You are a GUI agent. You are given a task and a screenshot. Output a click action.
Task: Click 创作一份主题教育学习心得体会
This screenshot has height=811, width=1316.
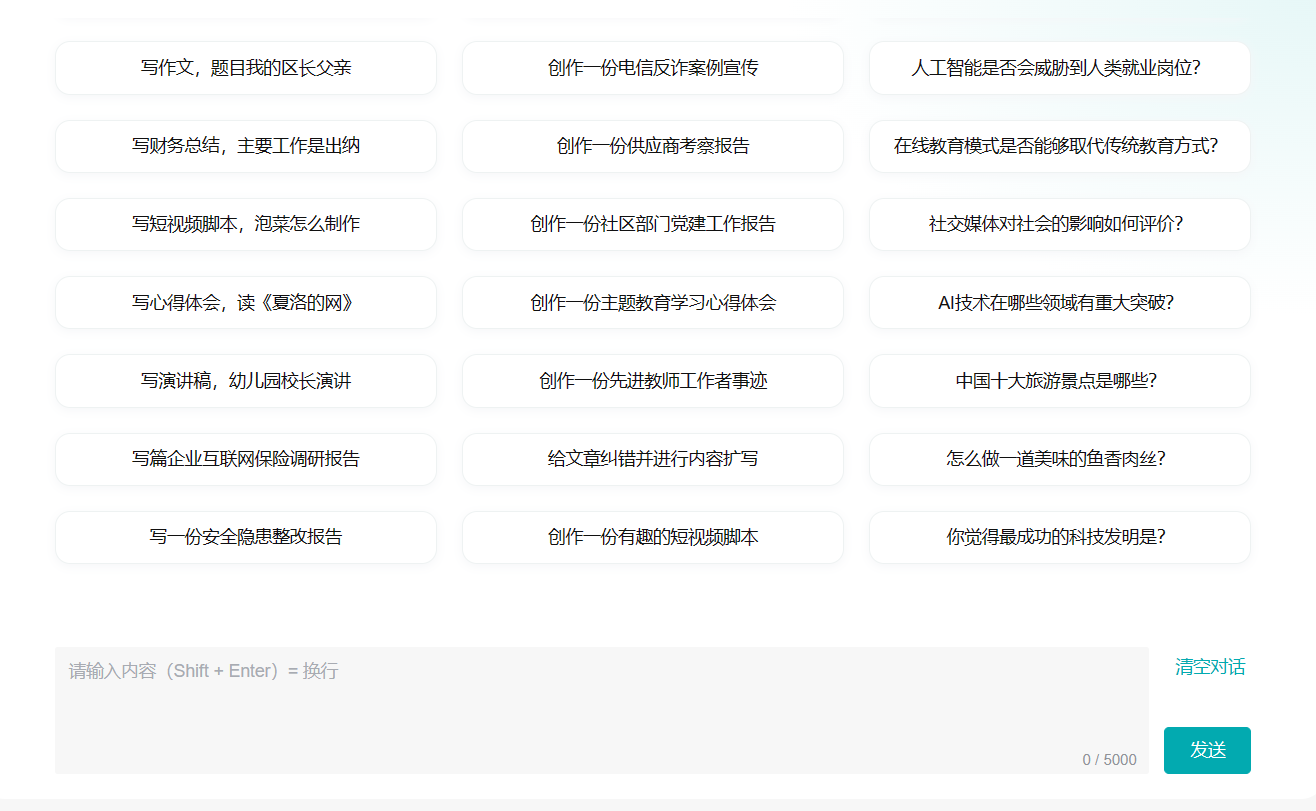click(651, 302)
